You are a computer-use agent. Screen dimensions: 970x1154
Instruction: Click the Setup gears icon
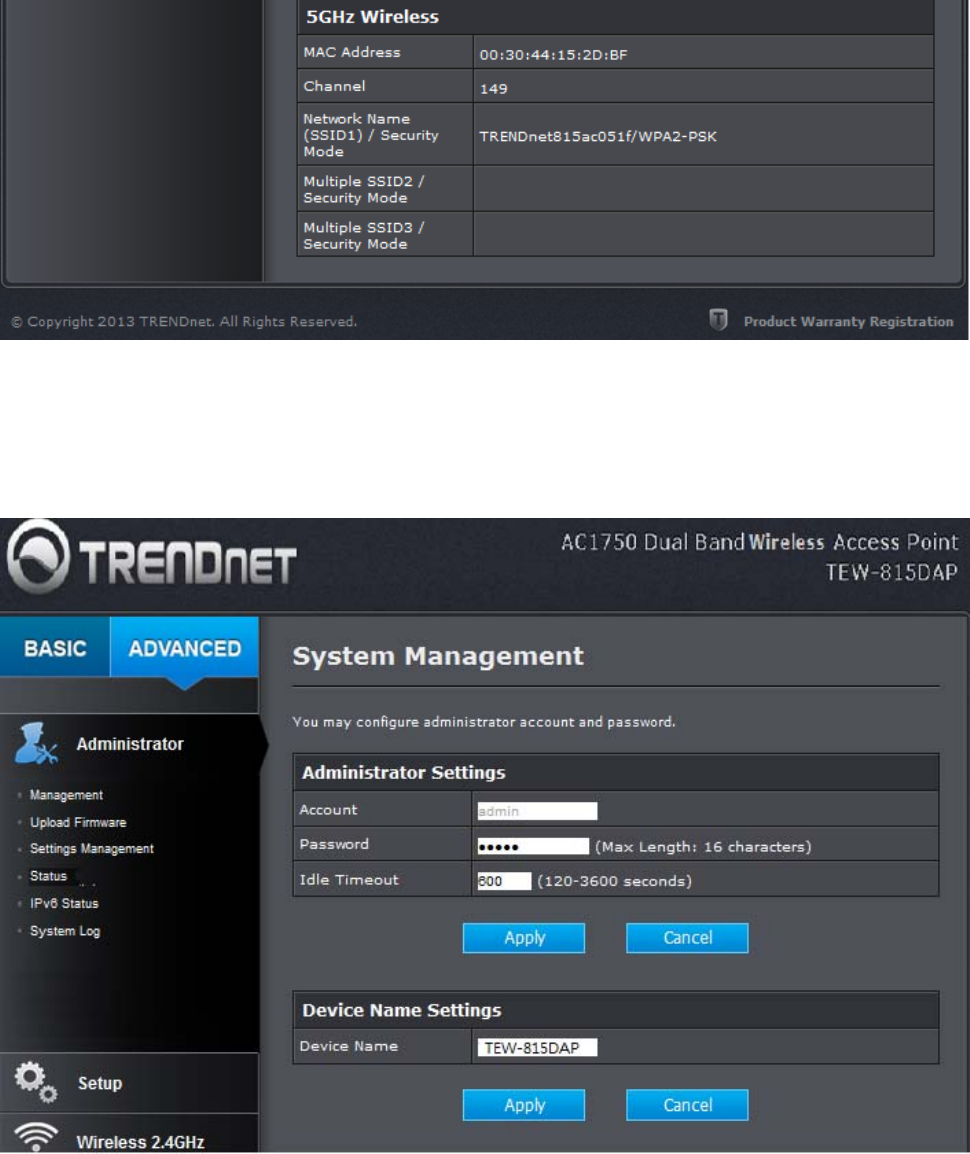35,1082
